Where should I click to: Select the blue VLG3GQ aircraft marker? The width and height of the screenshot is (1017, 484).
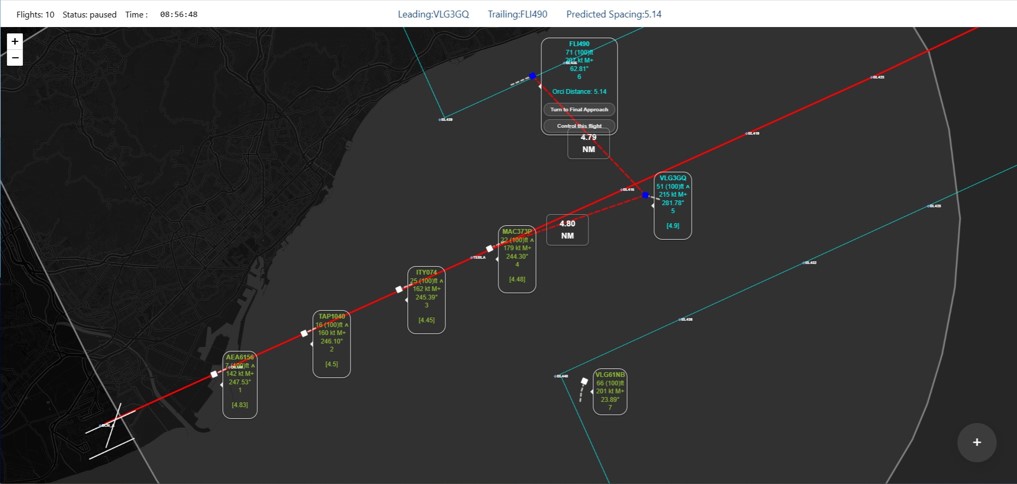(x=646, y=196)
